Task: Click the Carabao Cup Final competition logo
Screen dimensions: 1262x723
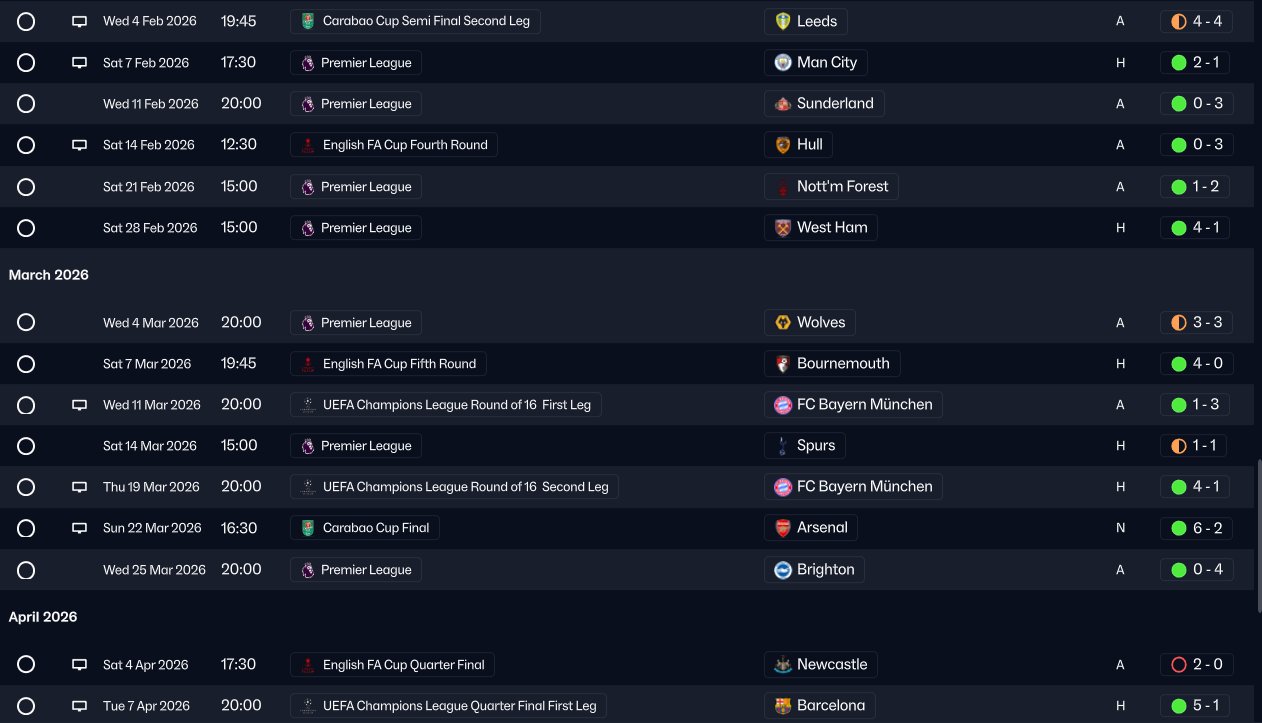Action: (x=307, y=528)
